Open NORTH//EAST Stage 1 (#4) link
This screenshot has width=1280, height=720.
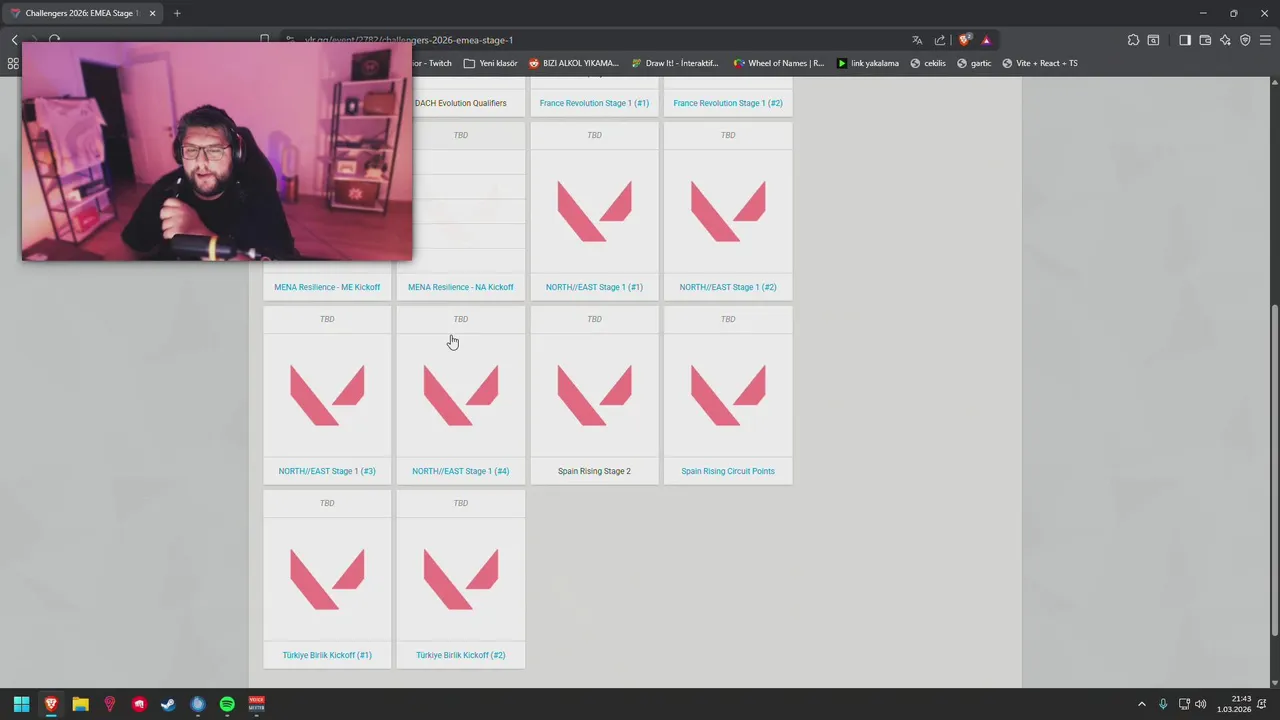461,471
